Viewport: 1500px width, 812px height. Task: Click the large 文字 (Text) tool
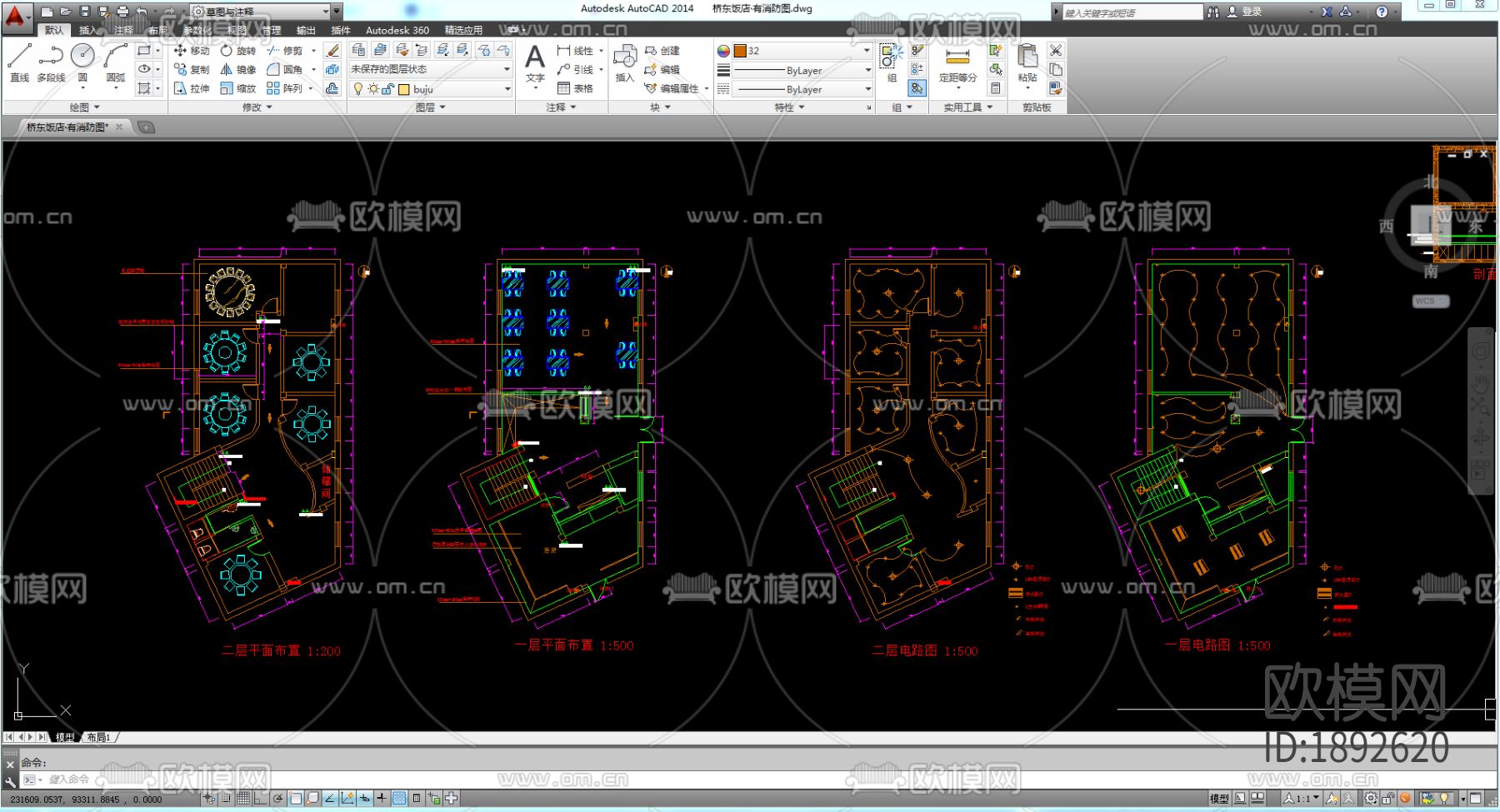coord(535,62)
